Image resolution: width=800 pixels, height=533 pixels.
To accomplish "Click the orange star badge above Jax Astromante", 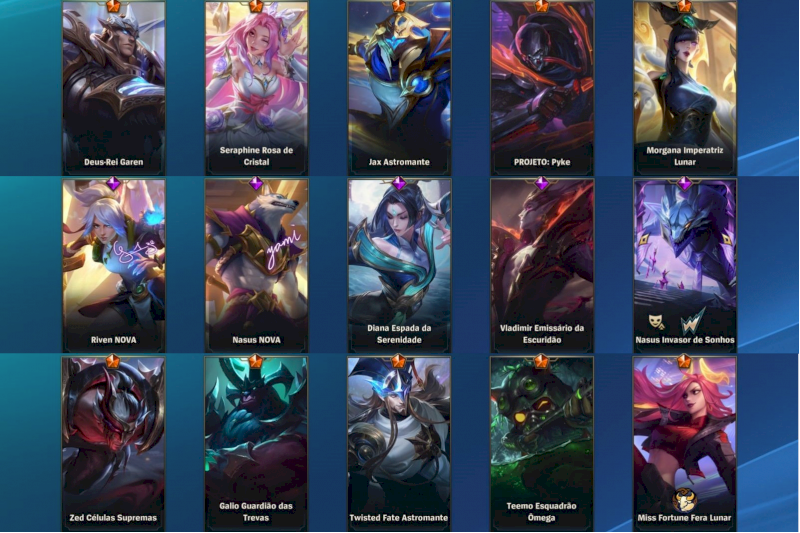I will (399, 6).
